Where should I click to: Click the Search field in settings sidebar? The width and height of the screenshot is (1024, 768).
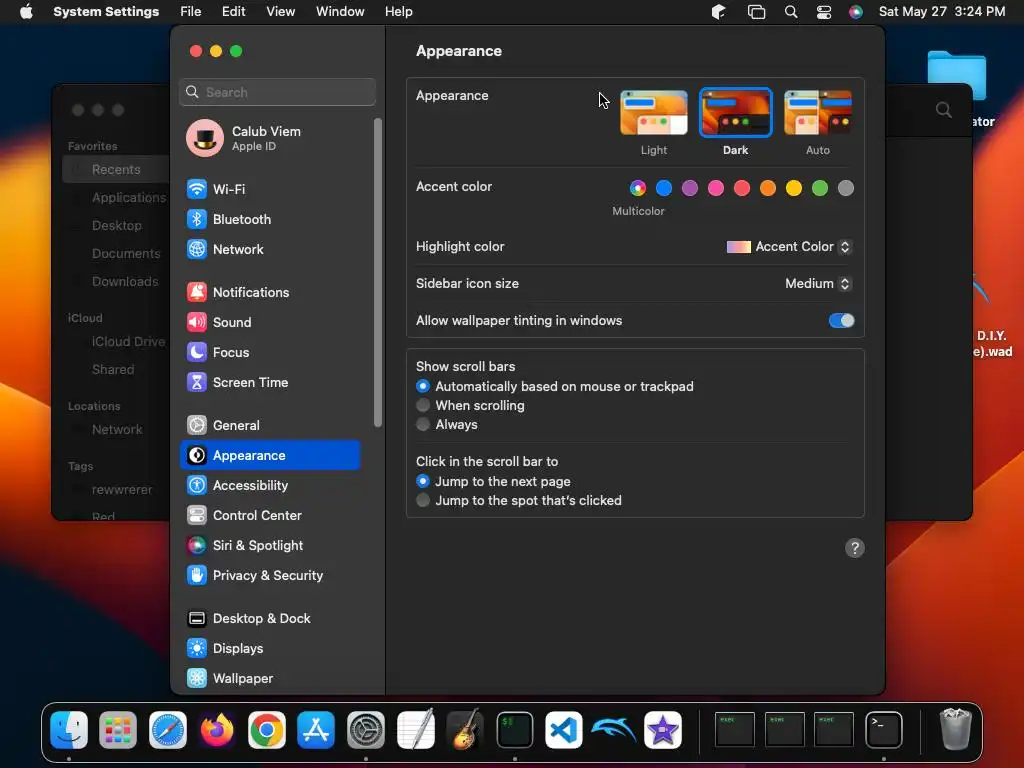coord(278,92)
